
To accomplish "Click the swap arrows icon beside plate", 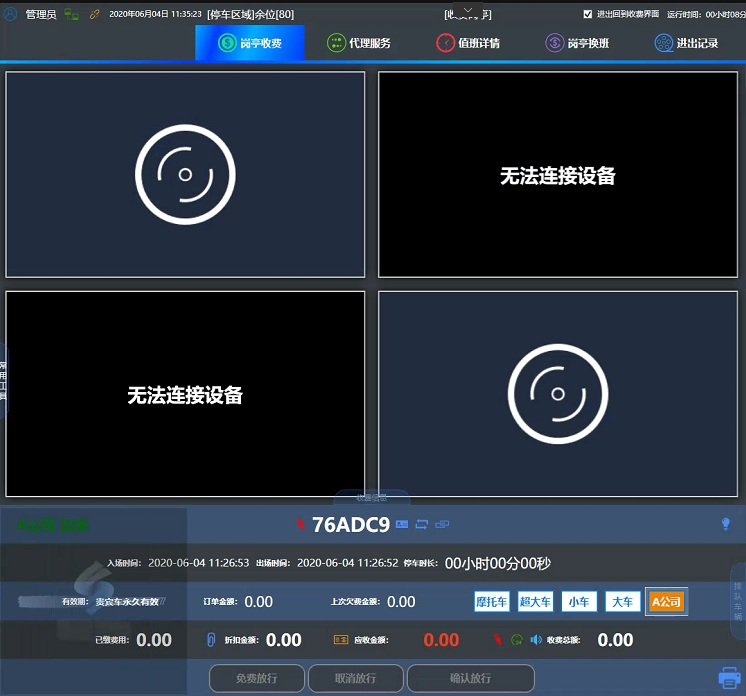I will [422, 524].
